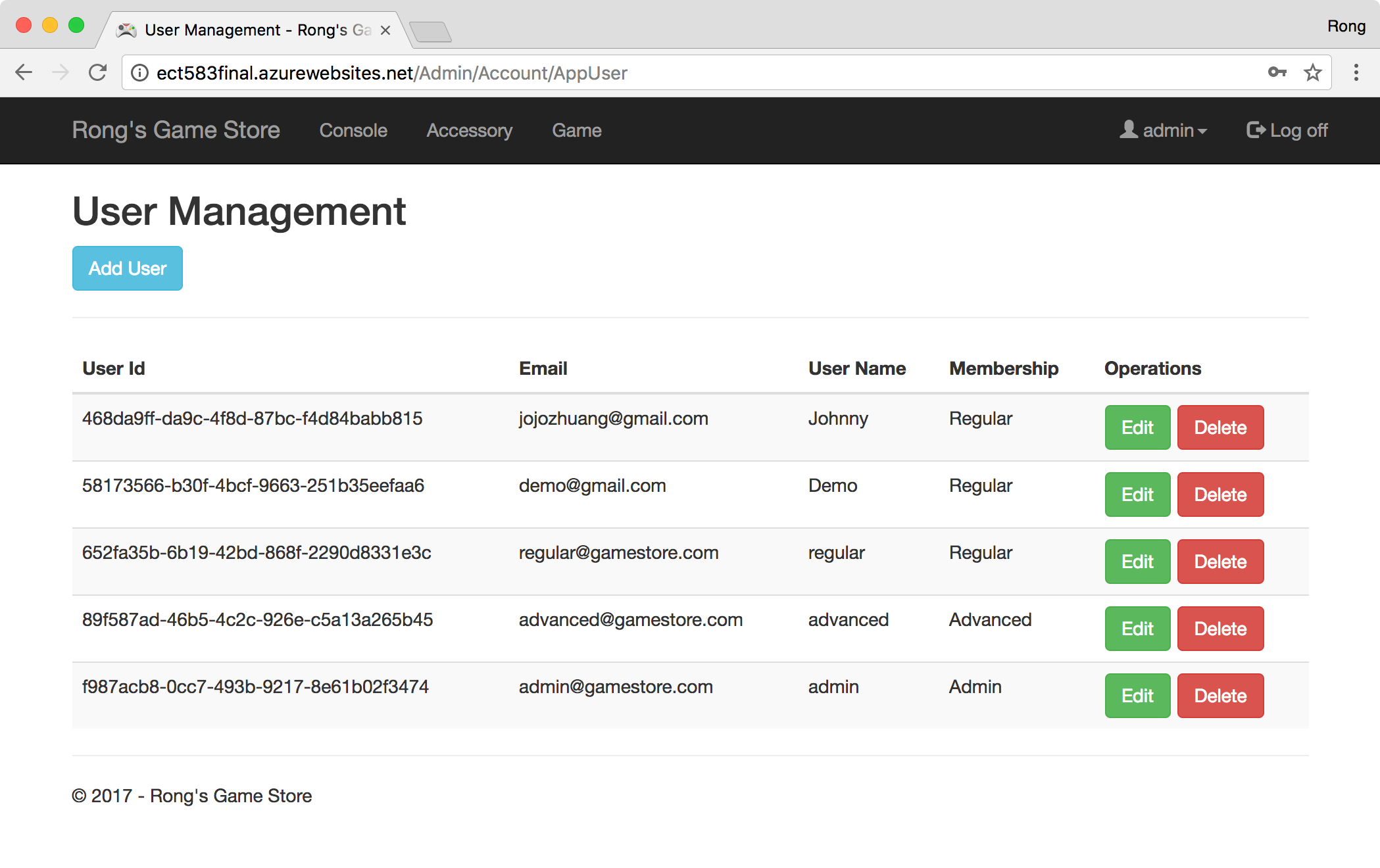The height and width of the screenshot is (868, 1380).
Task: Open the Game menu item
Action: pos(577,130)
